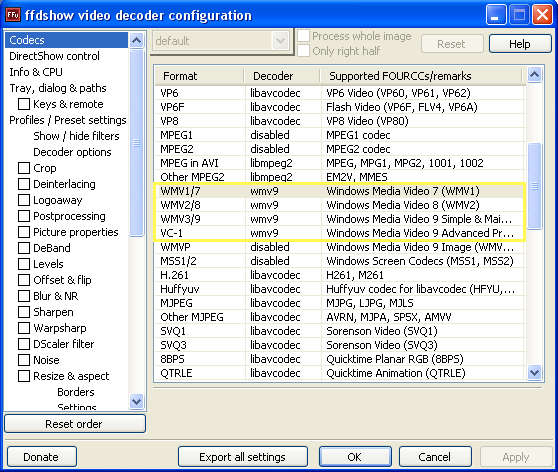Select the VP6 codec row

340,93
